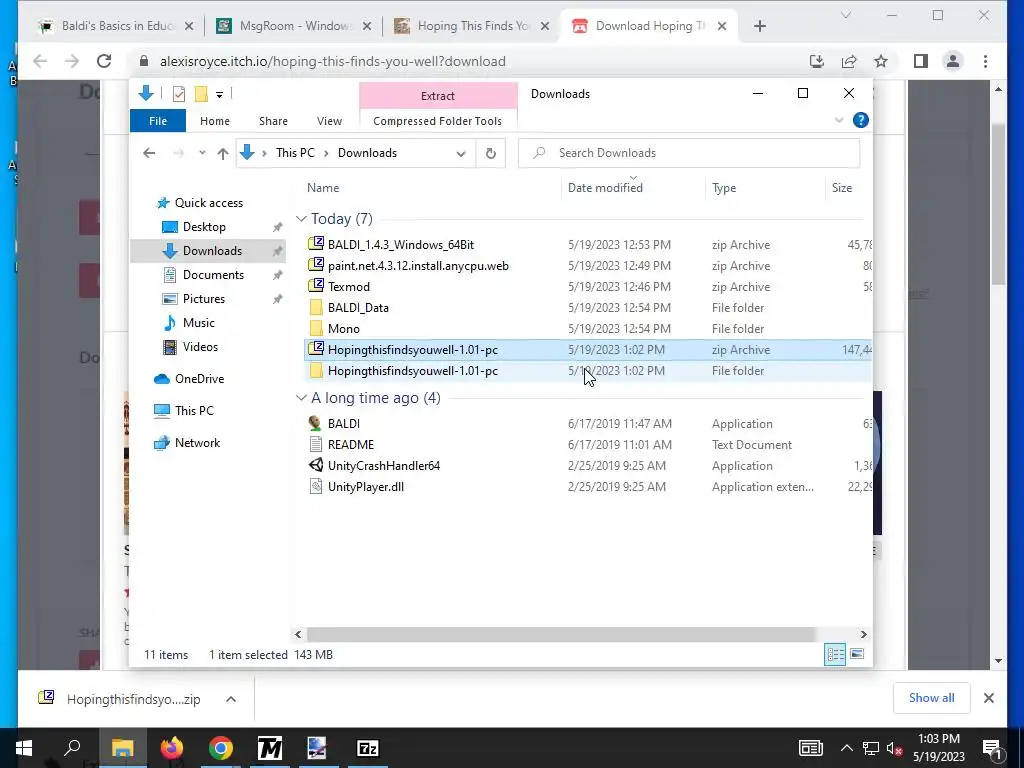This screenshot has height=768, width=1024.
Task: Open recent locations dropdown arrow
Action: (x=202, y=153)
